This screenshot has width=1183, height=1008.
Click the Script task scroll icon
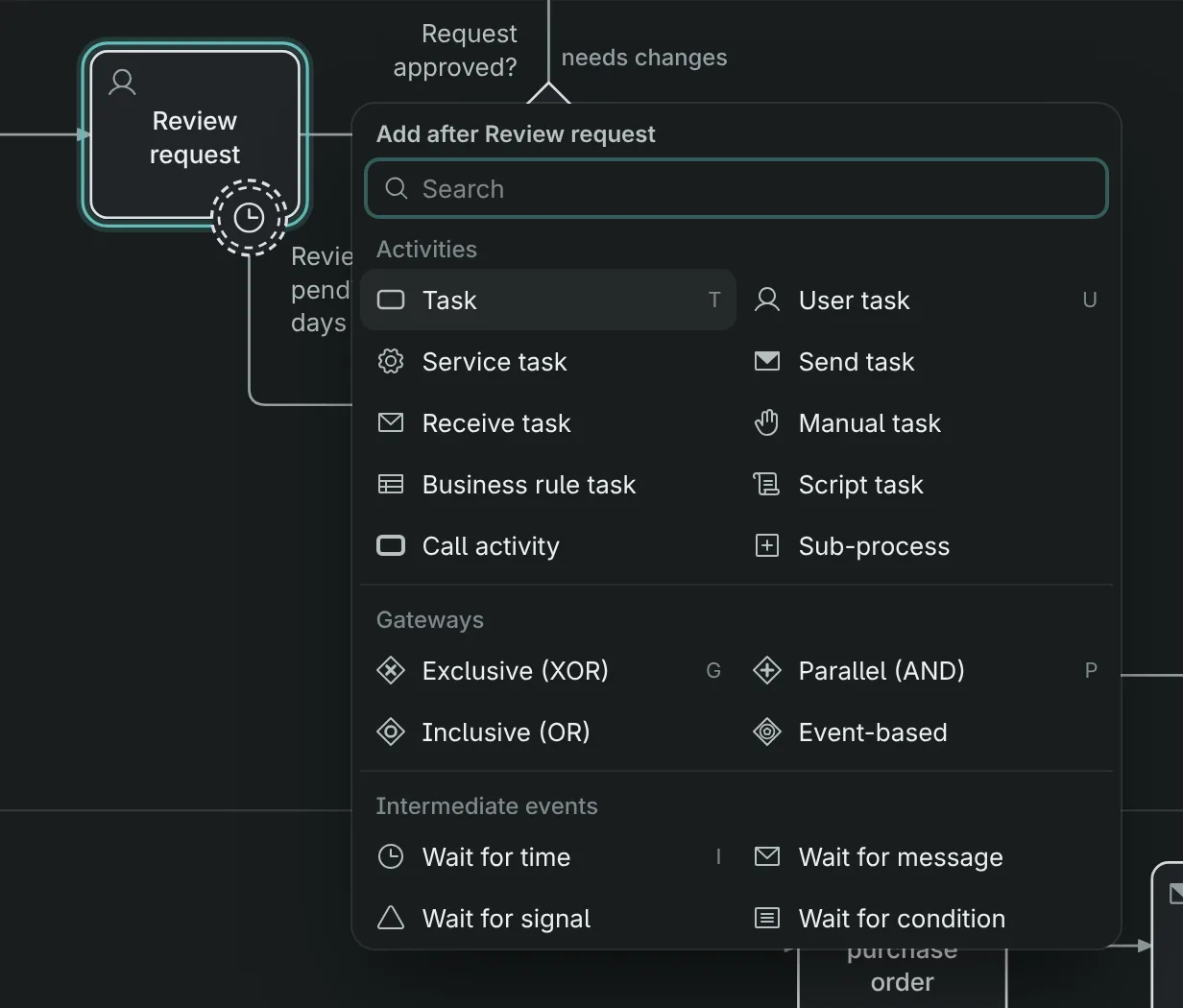click(x=767, y=484)
